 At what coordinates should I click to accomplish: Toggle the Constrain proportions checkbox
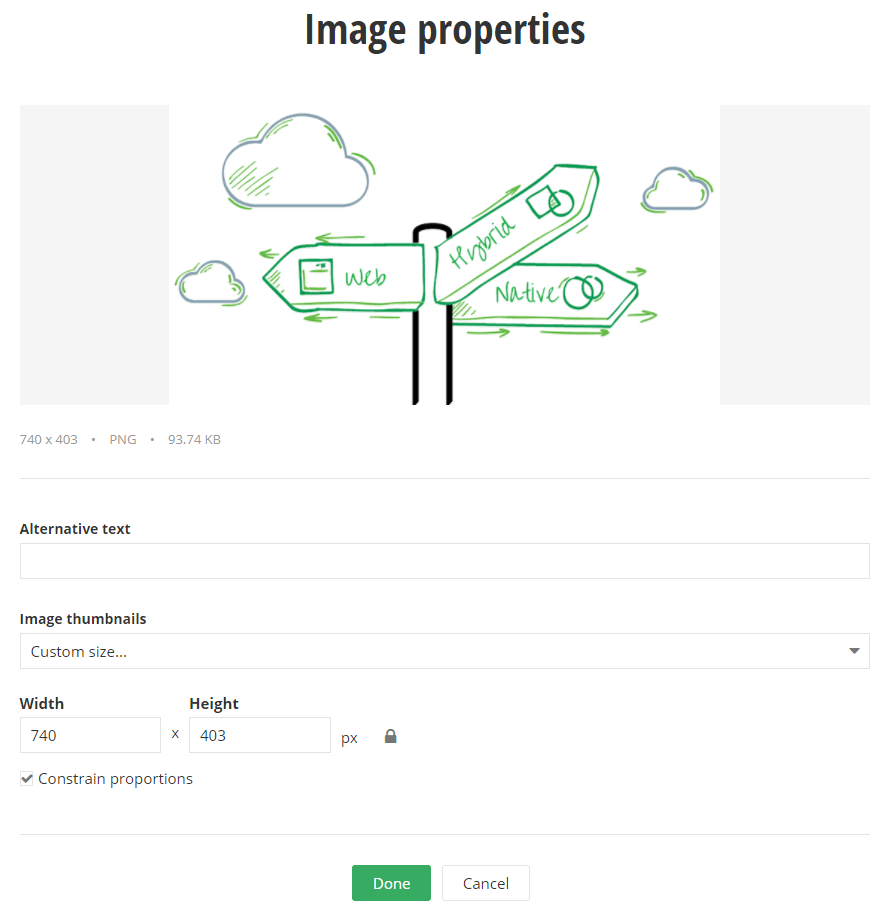pyautogui.click(x=27, y=778)
